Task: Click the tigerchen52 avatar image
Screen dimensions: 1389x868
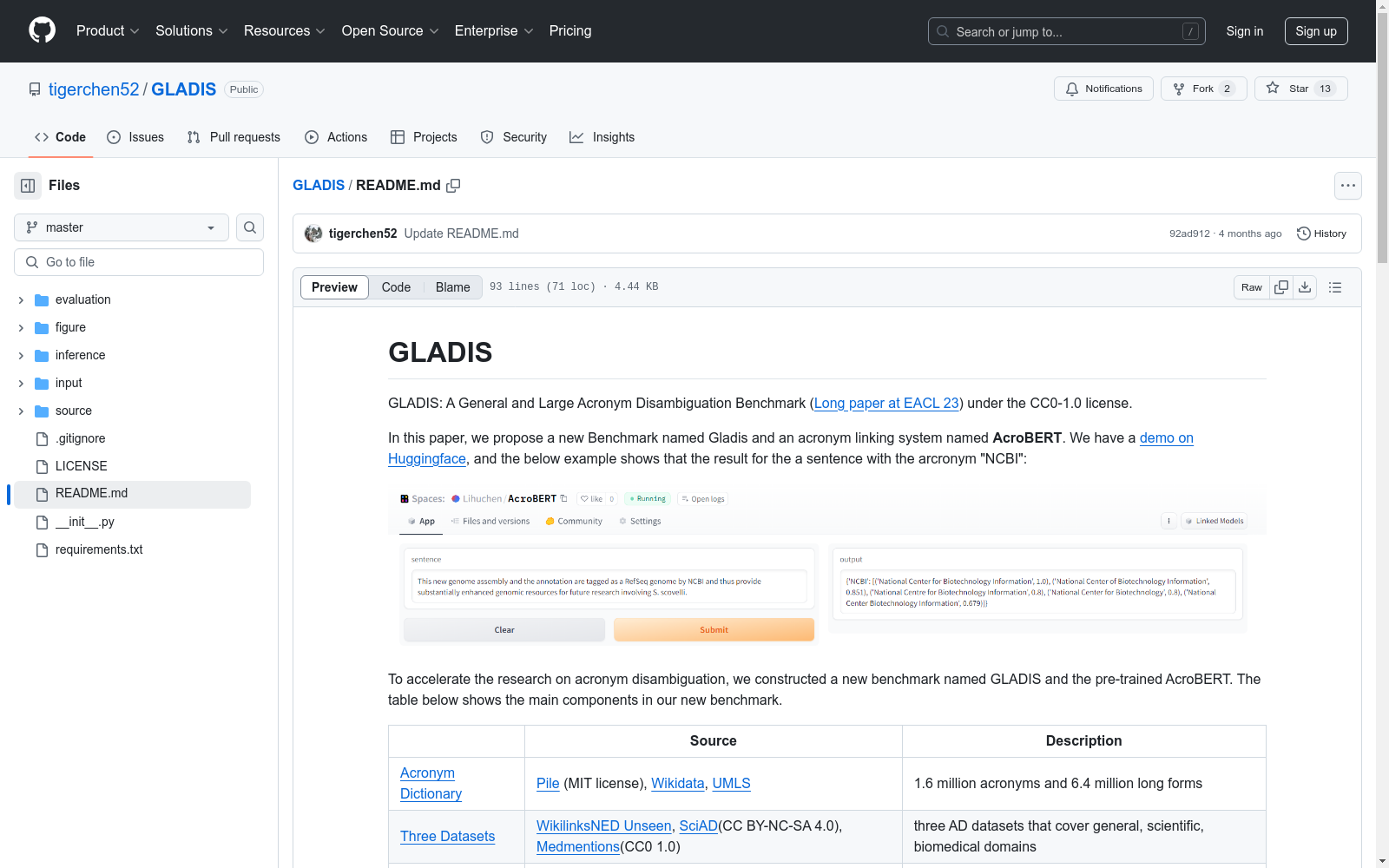Action: tap(313, 233)
